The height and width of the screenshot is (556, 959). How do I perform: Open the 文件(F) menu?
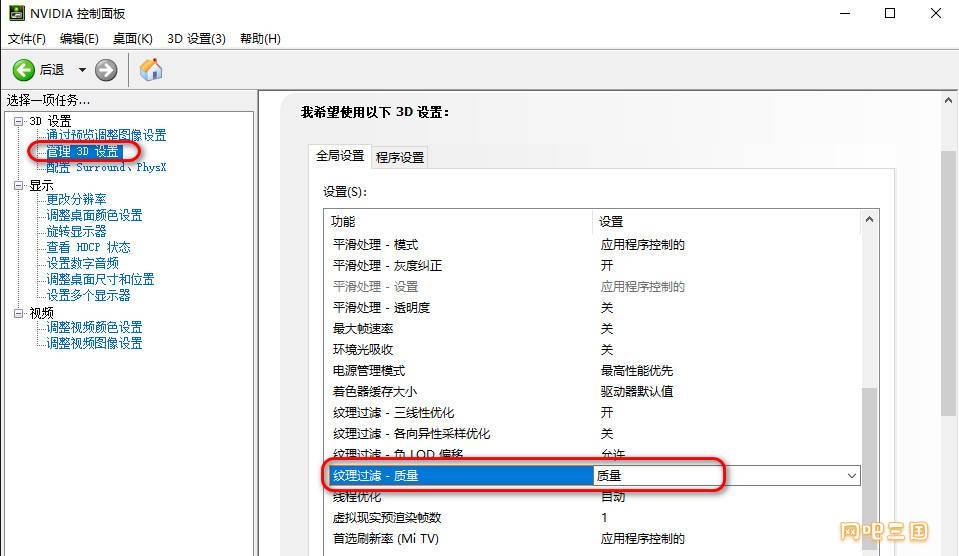pyautogui.click(x=27, y=39)
